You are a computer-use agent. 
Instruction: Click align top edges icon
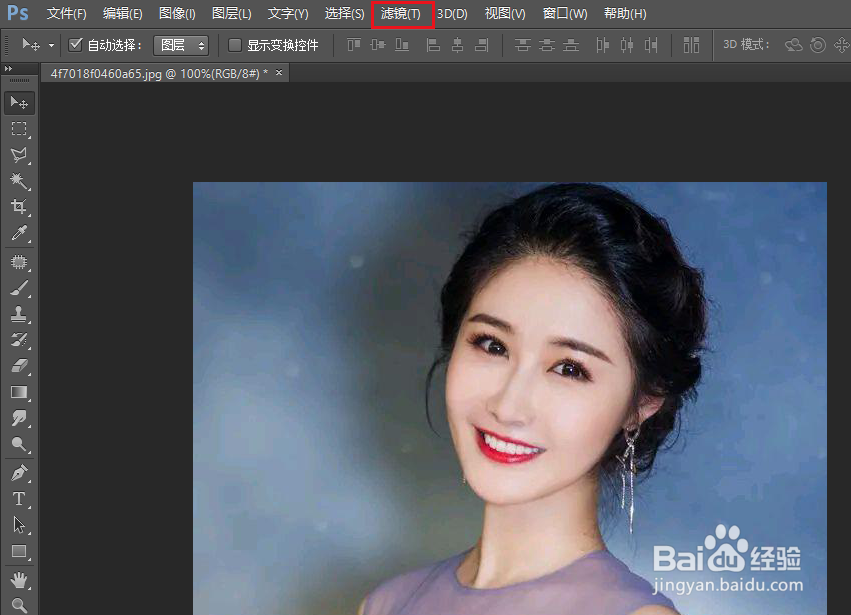point(354,45)
